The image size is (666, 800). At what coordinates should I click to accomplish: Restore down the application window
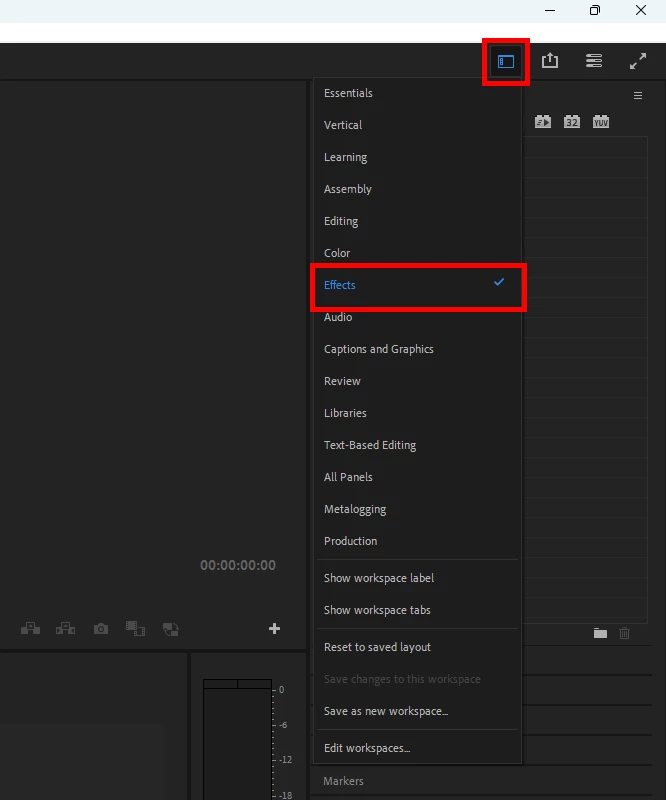[x=595, y=10]
